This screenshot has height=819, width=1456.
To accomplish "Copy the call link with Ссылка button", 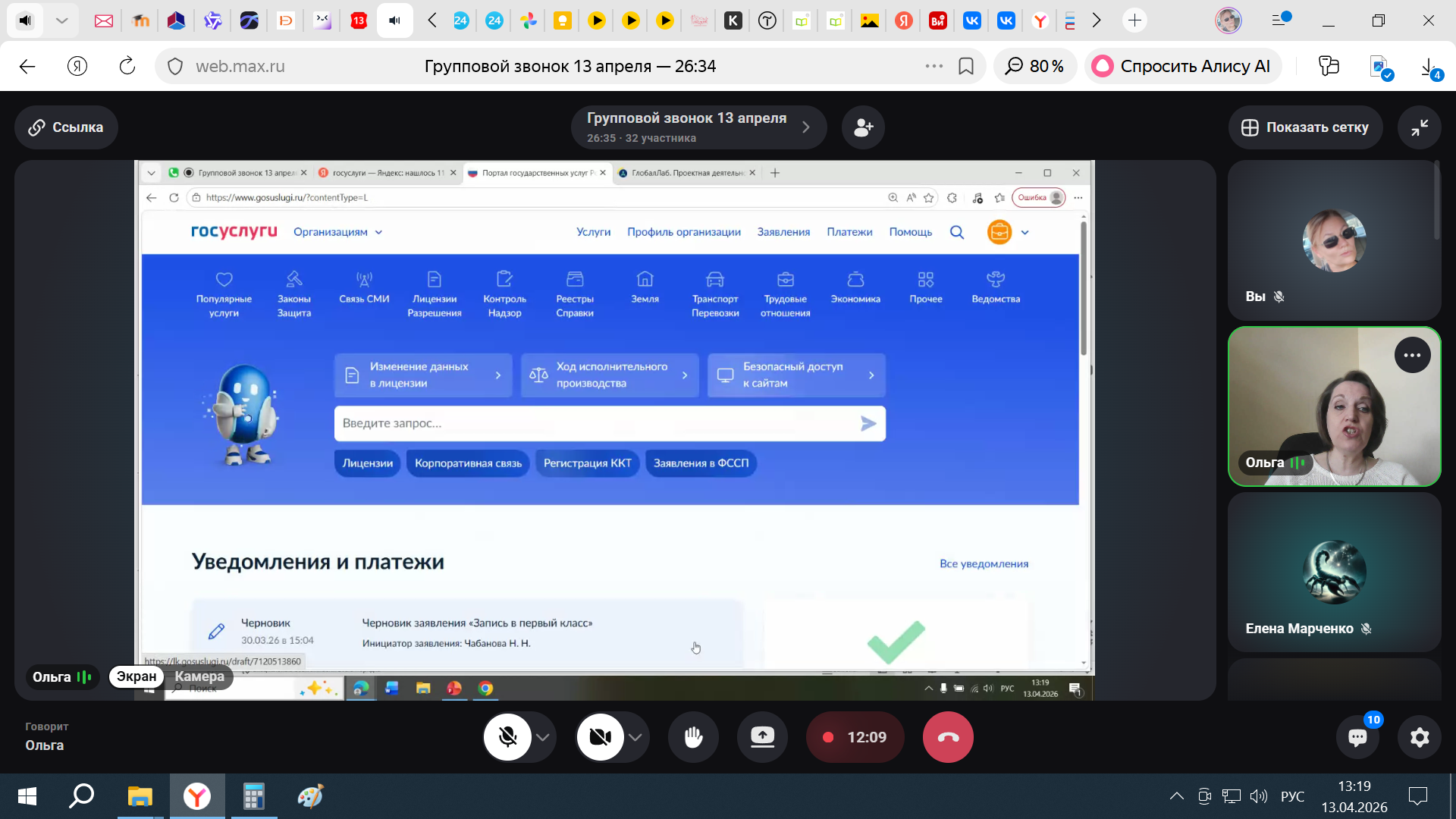I will pyautogui.click(x=66, y=127).
